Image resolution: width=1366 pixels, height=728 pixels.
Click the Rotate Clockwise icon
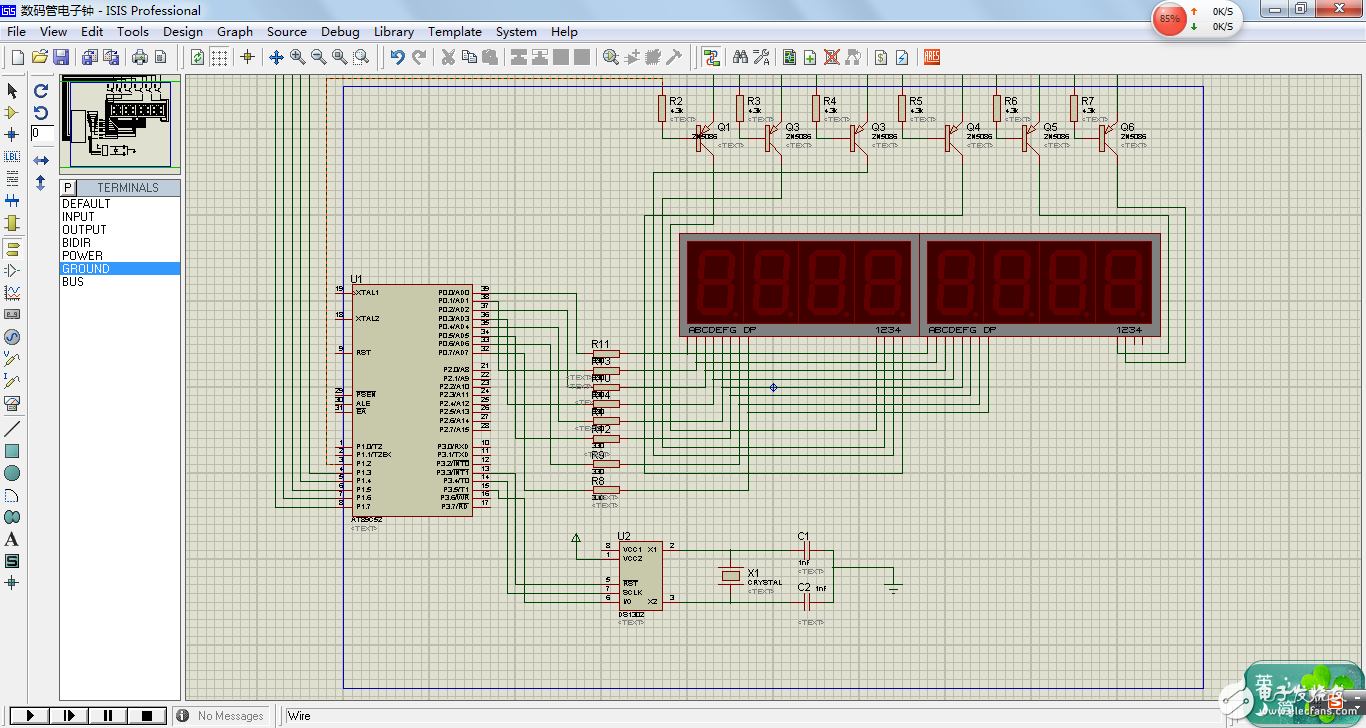tap(41, 91)
